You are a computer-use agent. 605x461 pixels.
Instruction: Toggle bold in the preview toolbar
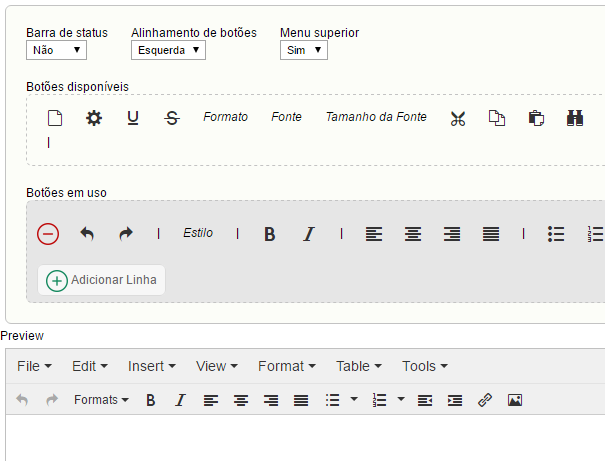point(151,400)
